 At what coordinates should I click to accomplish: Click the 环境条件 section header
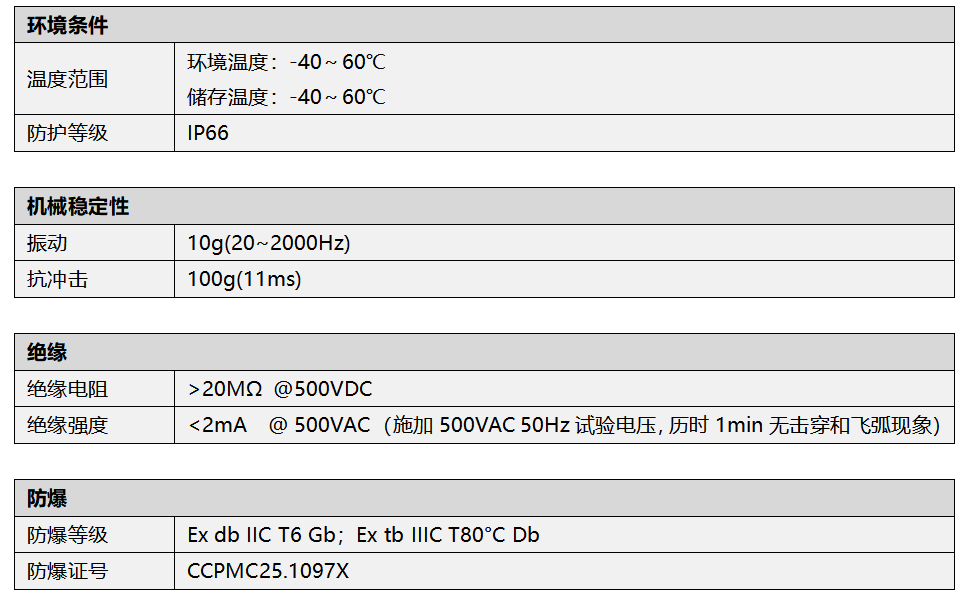tap(67, 27)
